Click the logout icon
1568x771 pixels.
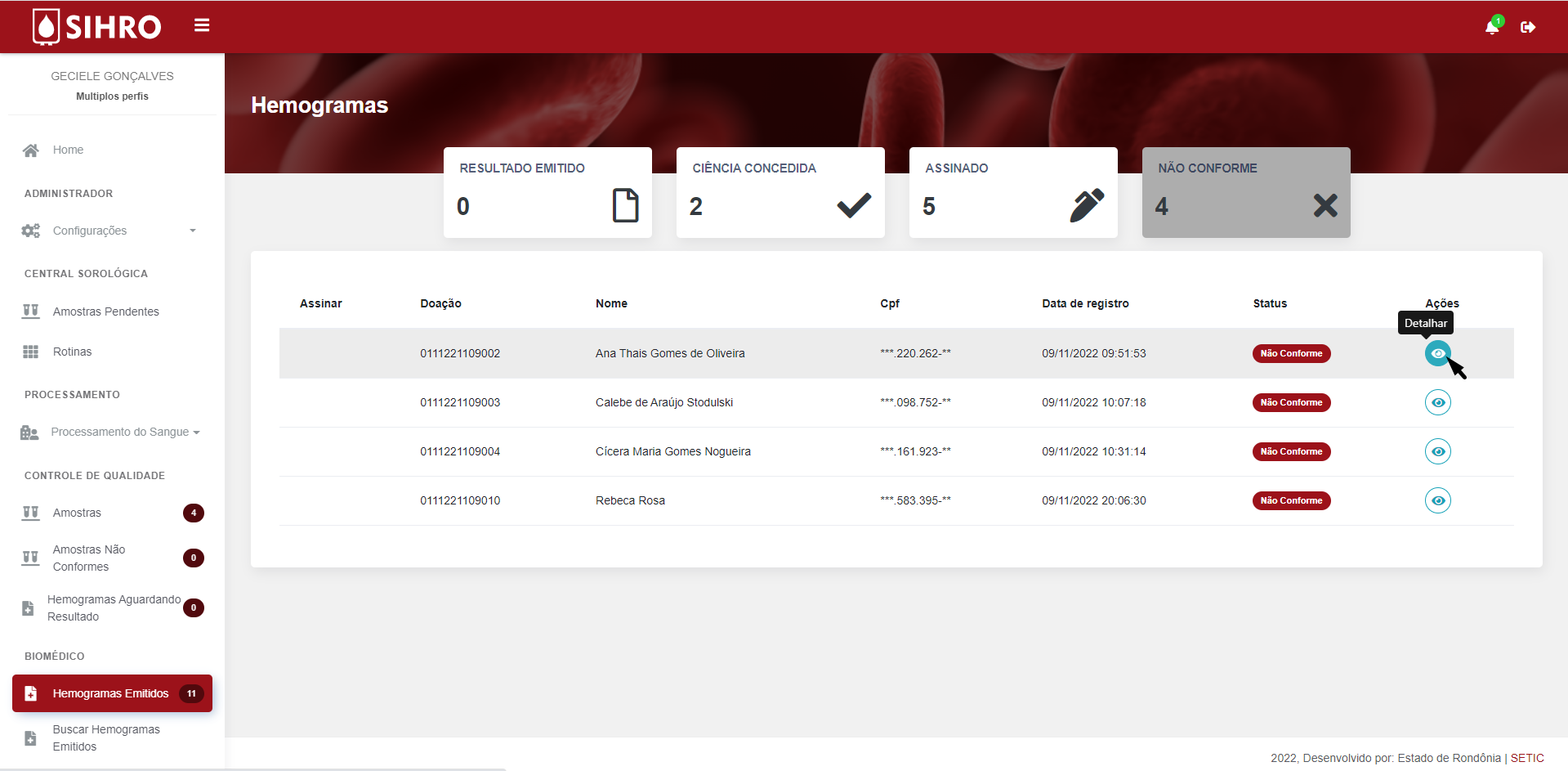[x=1528, y=27]
